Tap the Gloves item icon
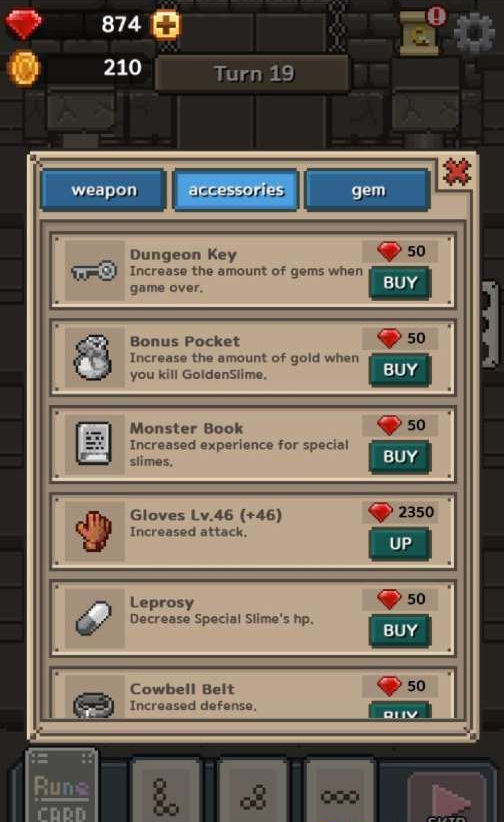This screenshot has width=504, height=822. pyautogui.click(x=94, y=531)
